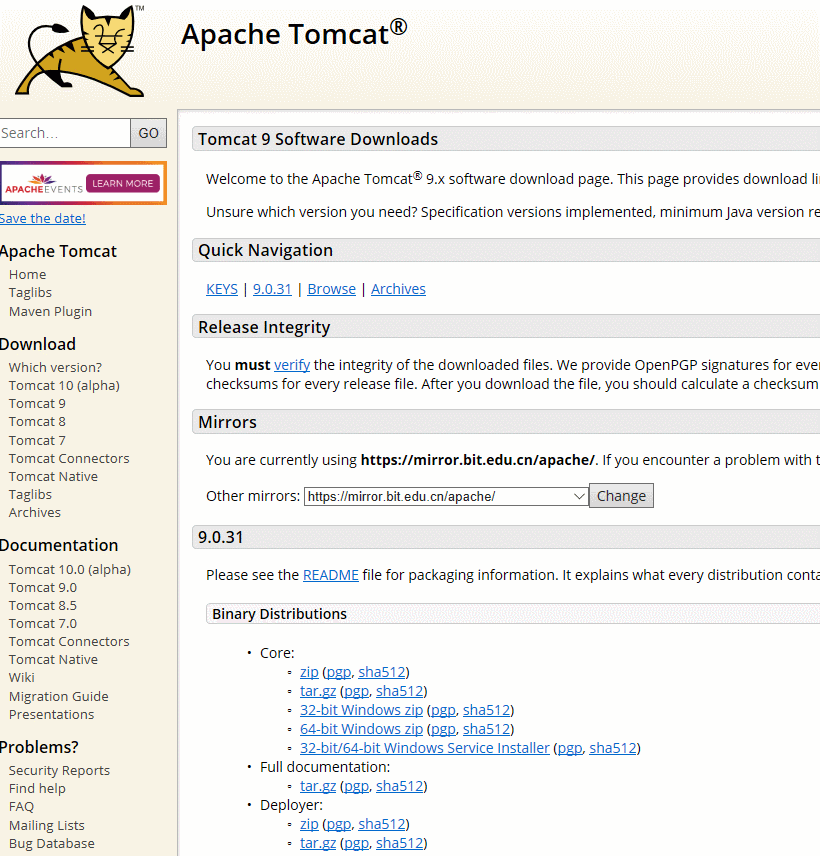Screen dimensions: 820x856
Task: Open Tomcat 7.0 documentation
Action: click(x=43, y=623)
